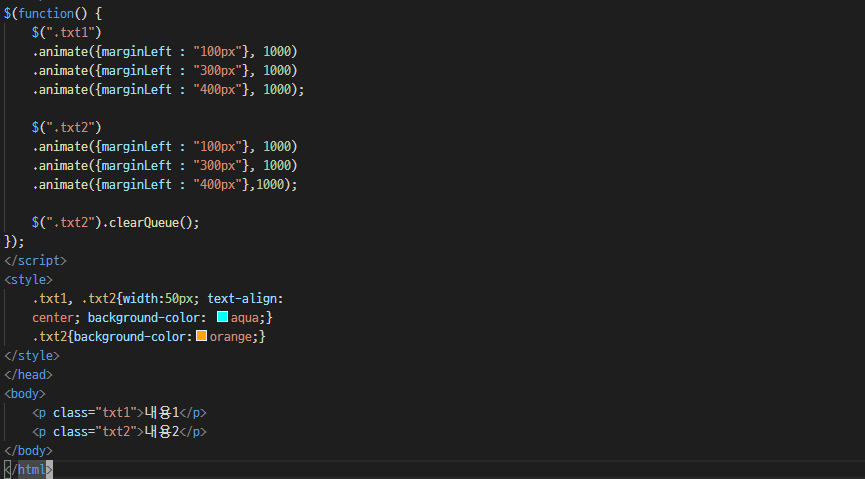
Task: Click the closing </html> tag
Action: coord(28,470)
